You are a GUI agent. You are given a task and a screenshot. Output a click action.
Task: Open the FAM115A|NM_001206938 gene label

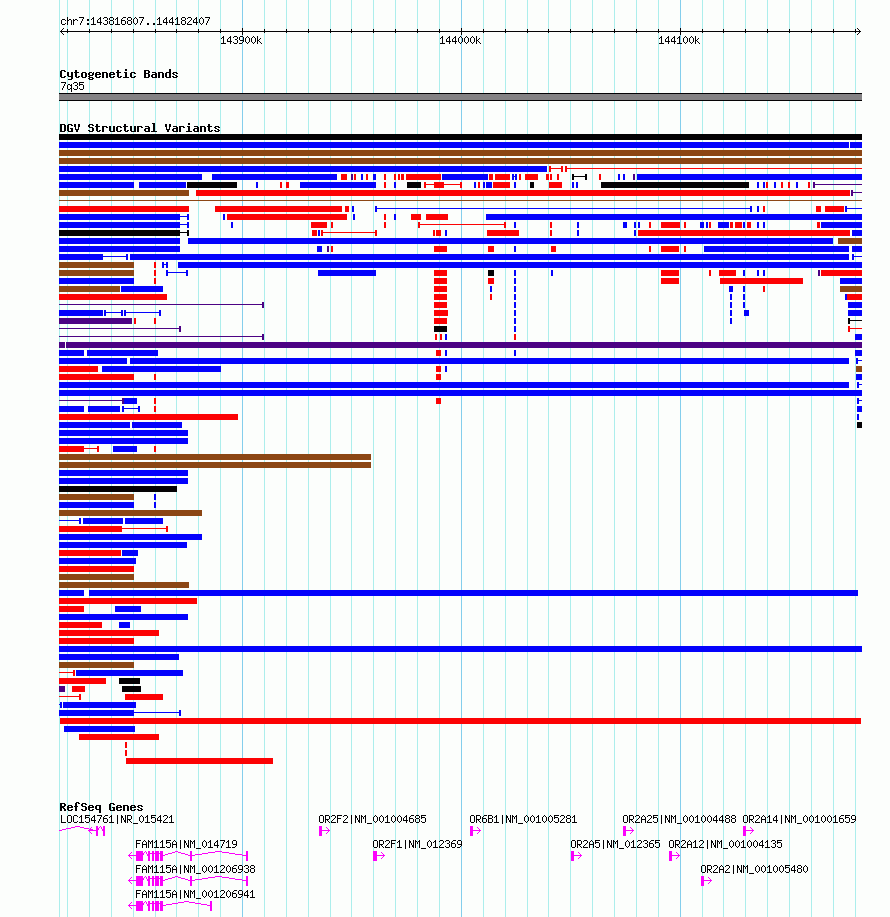[x=195, y=870]
